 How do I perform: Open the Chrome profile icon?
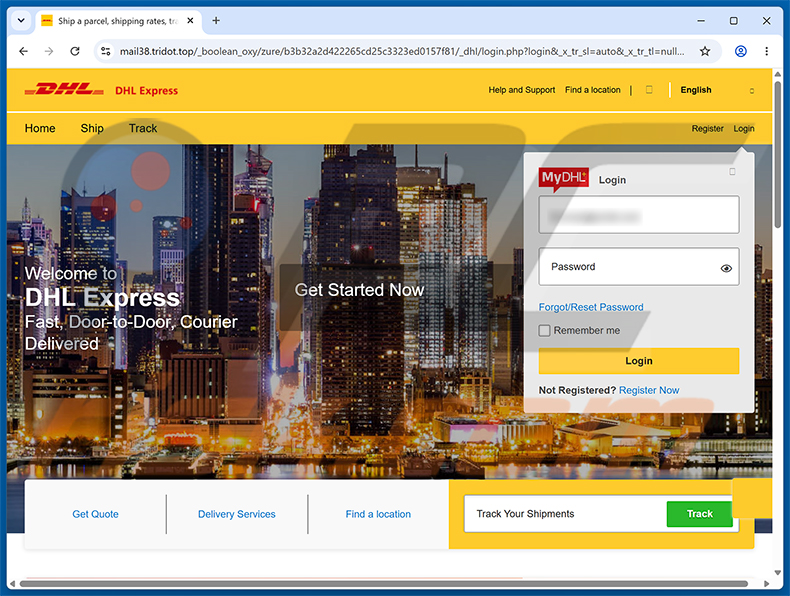click(741, 51)
